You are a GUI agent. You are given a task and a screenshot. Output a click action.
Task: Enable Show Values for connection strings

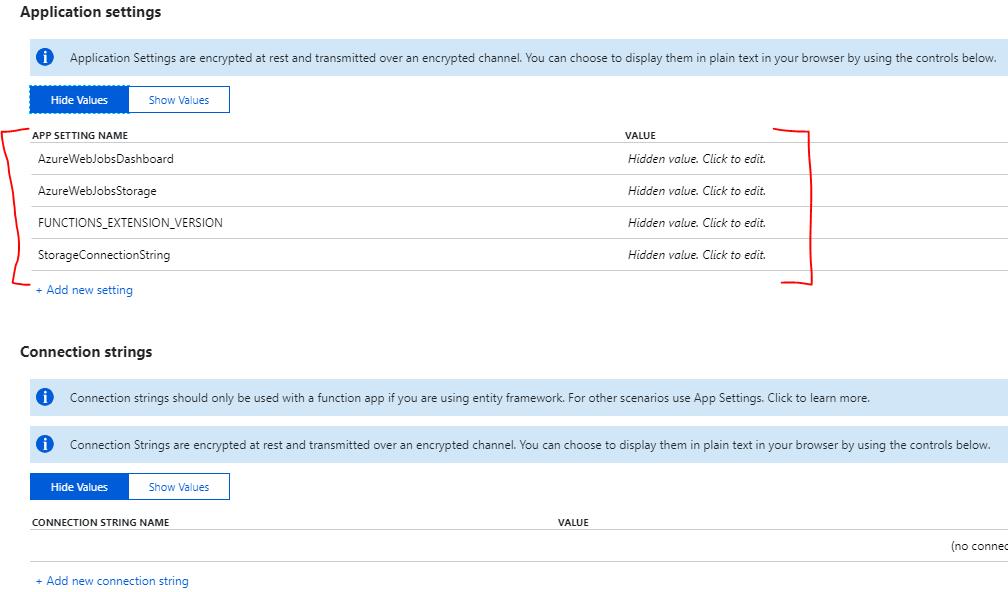tap(178, 486)
